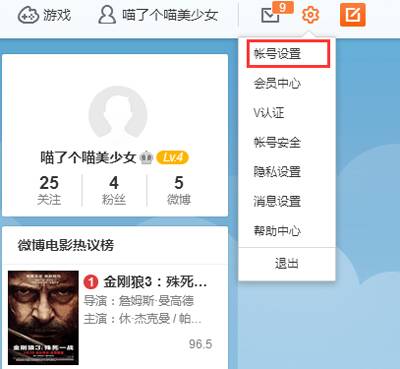The image size is (400, 369).
Task: Open the 游戏 game controller icon
Action: tap(28, 15)
